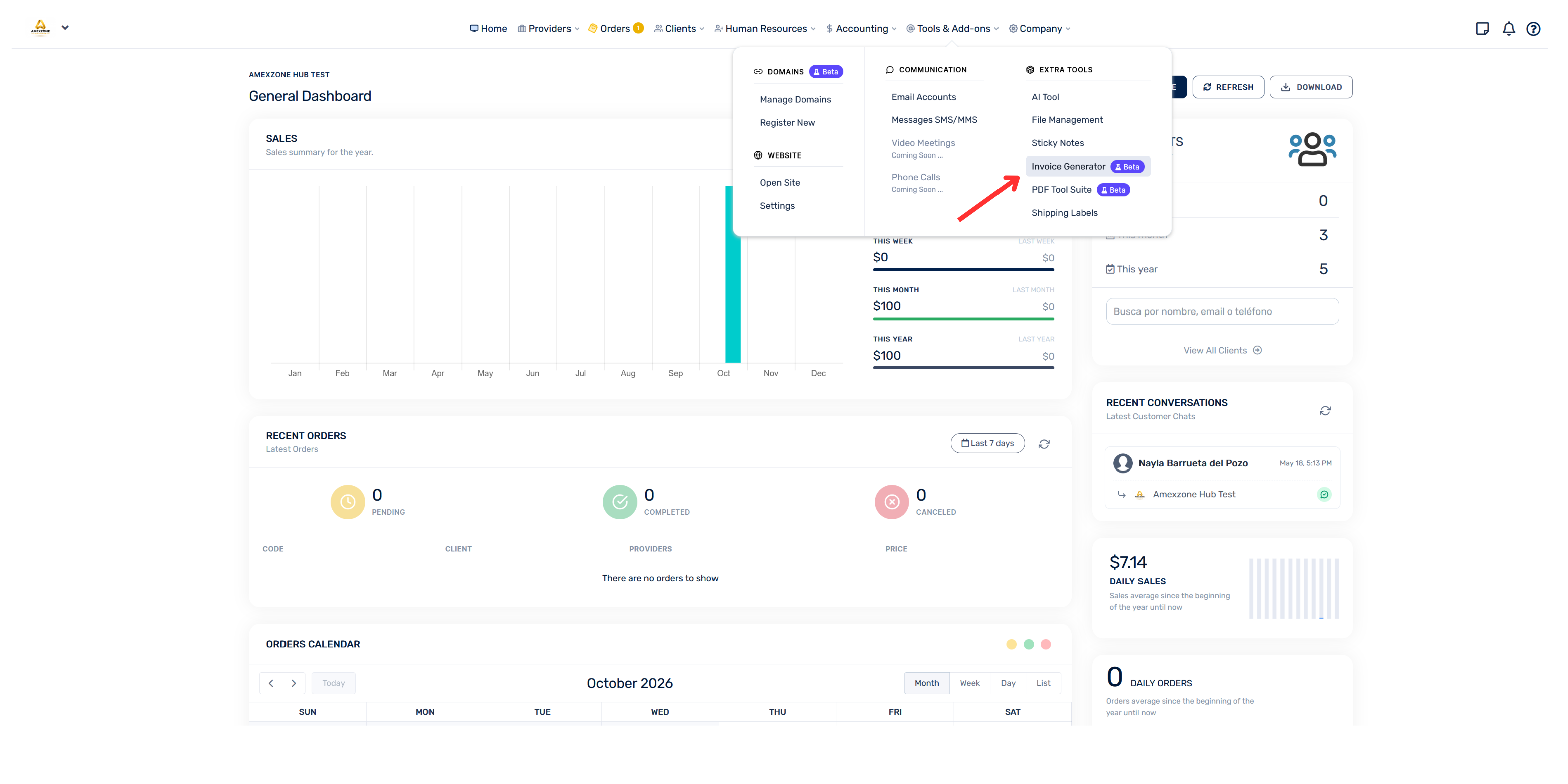Screen dimensions: 1568x784
Task: Open the Orders menu
Action: 615,28
